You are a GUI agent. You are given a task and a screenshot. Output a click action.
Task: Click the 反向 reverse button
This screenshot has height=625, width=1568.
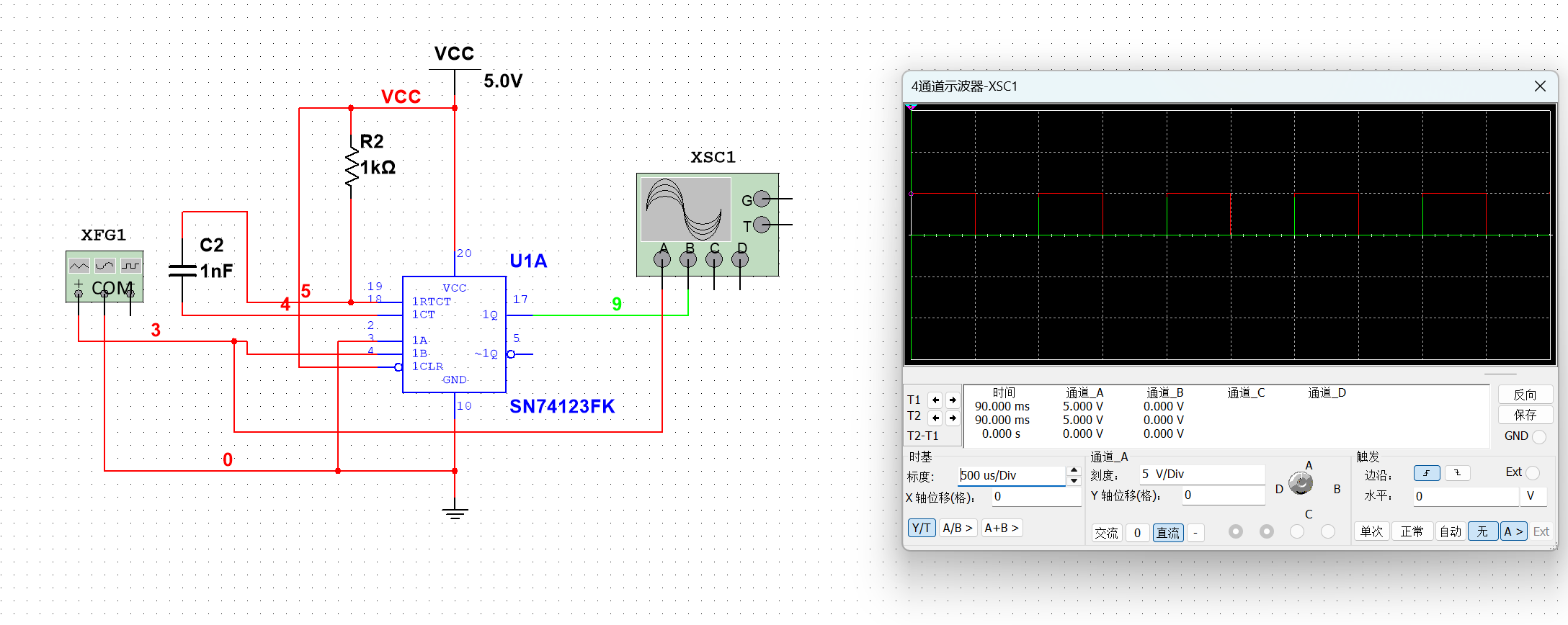pos(1525,395)
